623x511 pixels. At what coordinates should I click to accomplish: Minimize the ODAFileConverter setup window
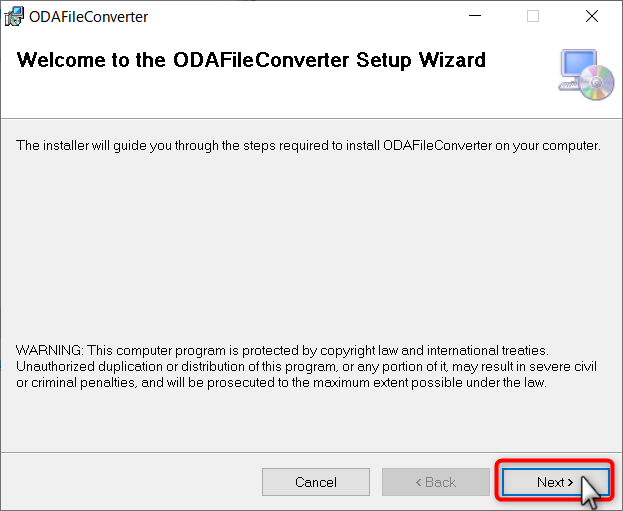coord(475,16)
